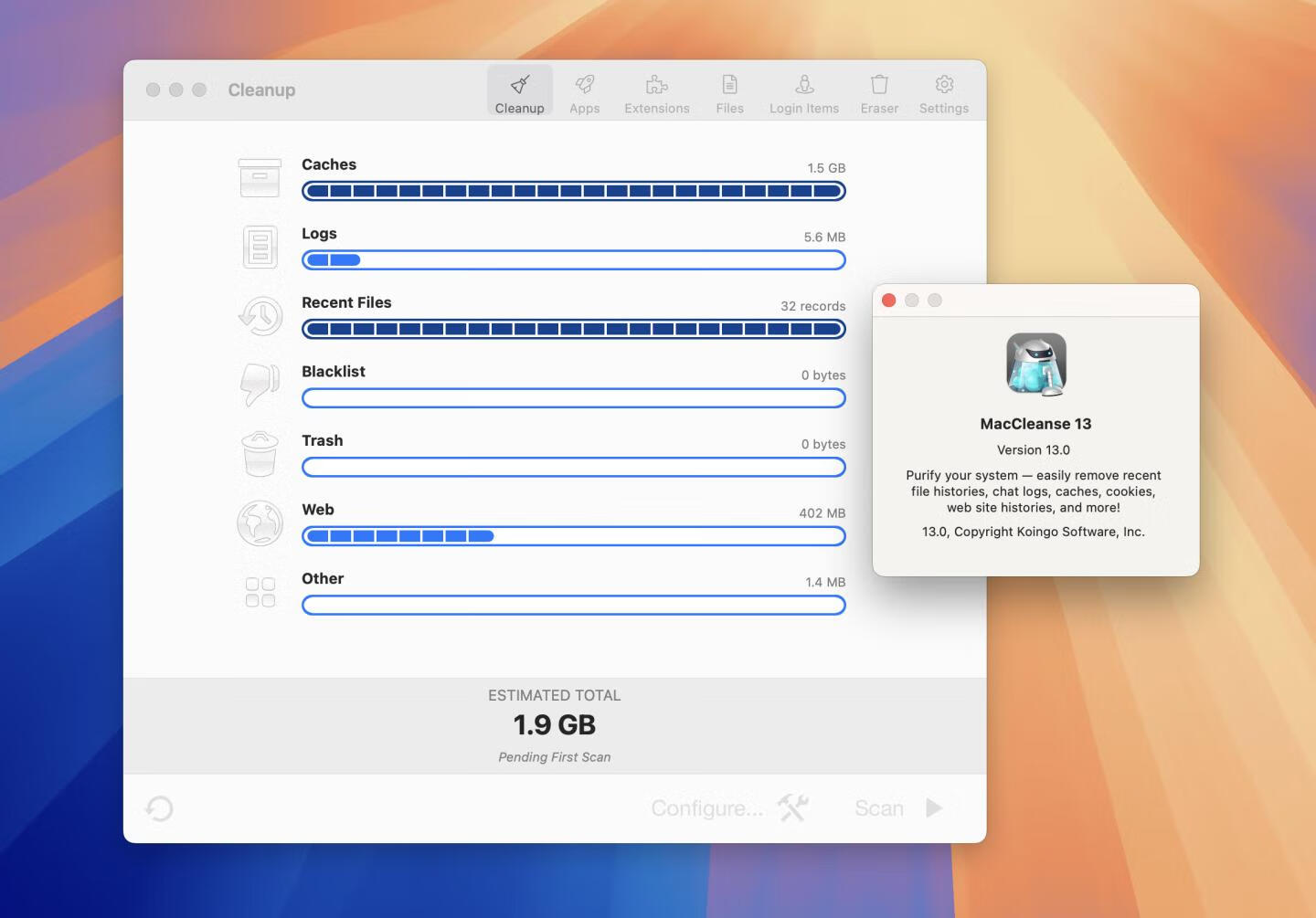Click the Koingo Software copyright text
Image resolution: width=1316 pixels, height=918 pixels.
[x=1034, y=532]
